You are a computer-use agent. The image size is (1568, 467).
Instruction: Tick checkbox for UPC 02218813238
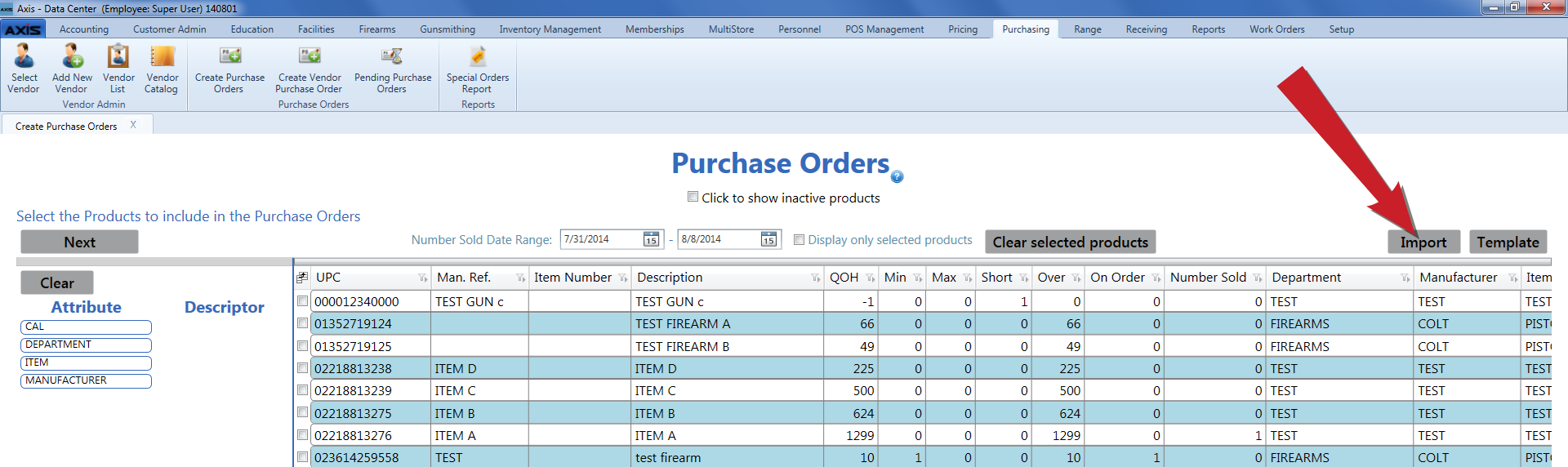tap(302, 368)
